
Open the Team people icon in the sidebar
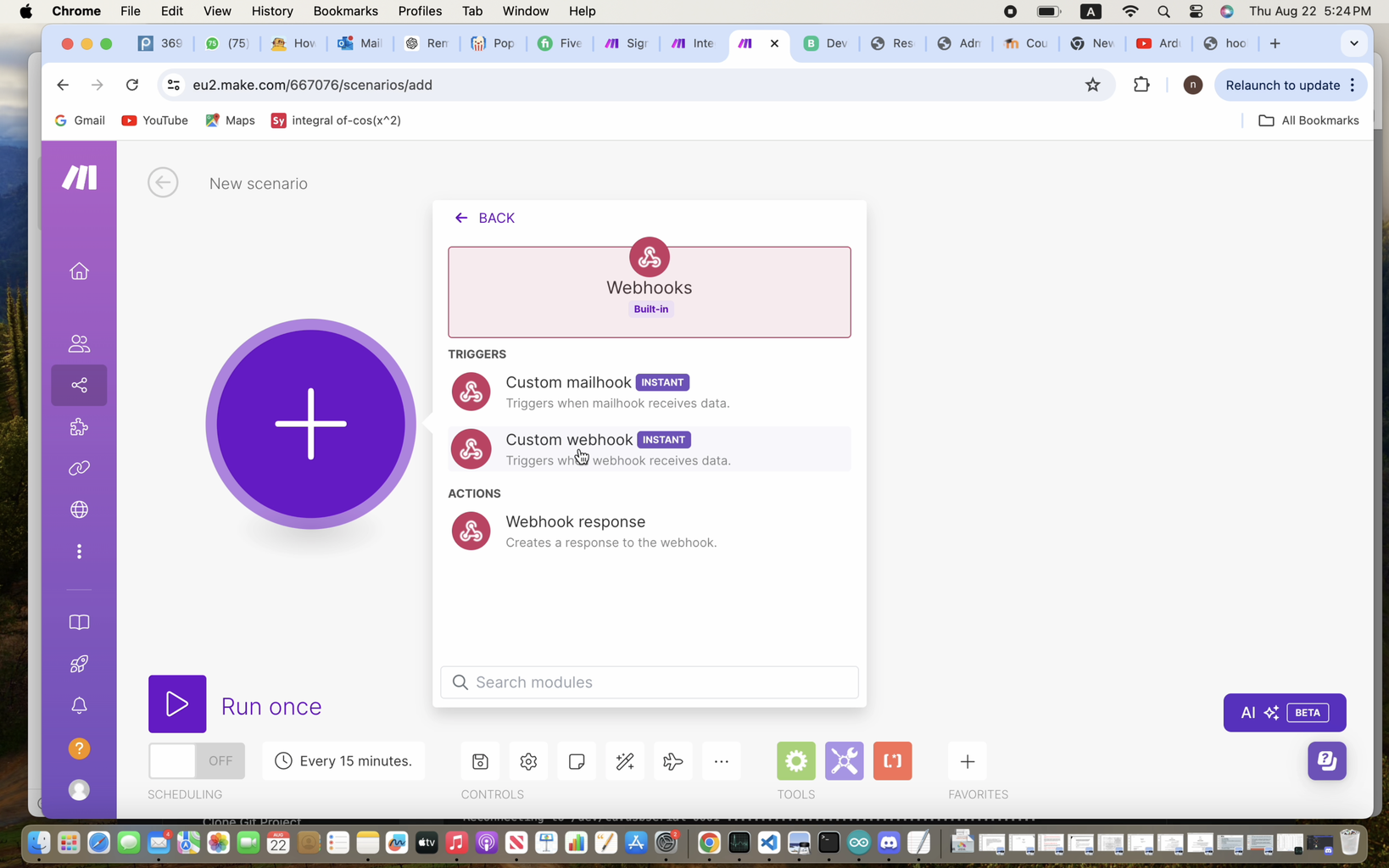(x=79, y=343)
